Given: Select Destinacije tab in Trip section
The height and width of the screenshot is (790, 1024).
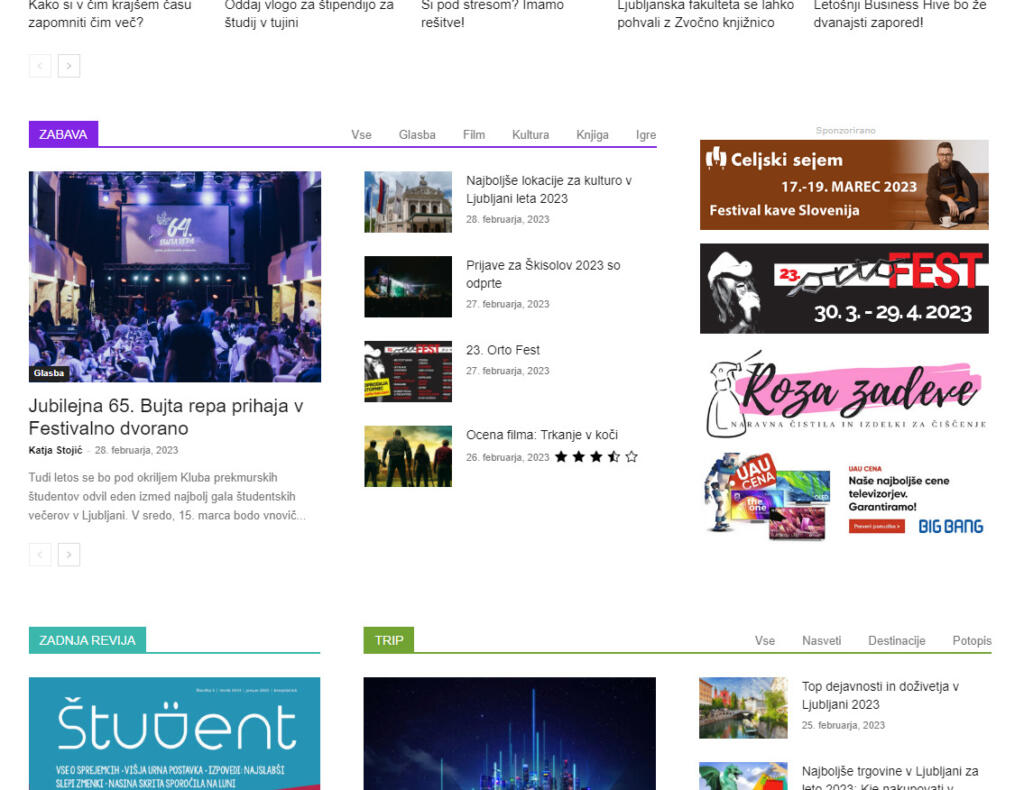Looking at the screenshot, I should pos(896,641).
